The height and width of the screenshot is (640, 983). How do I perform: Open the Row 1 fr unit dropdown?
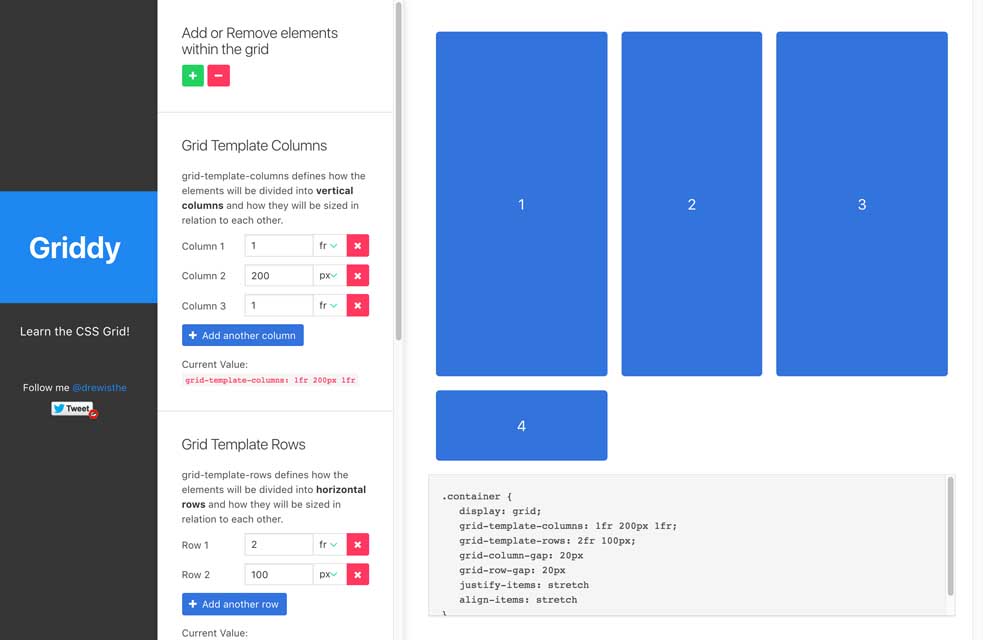328,545
